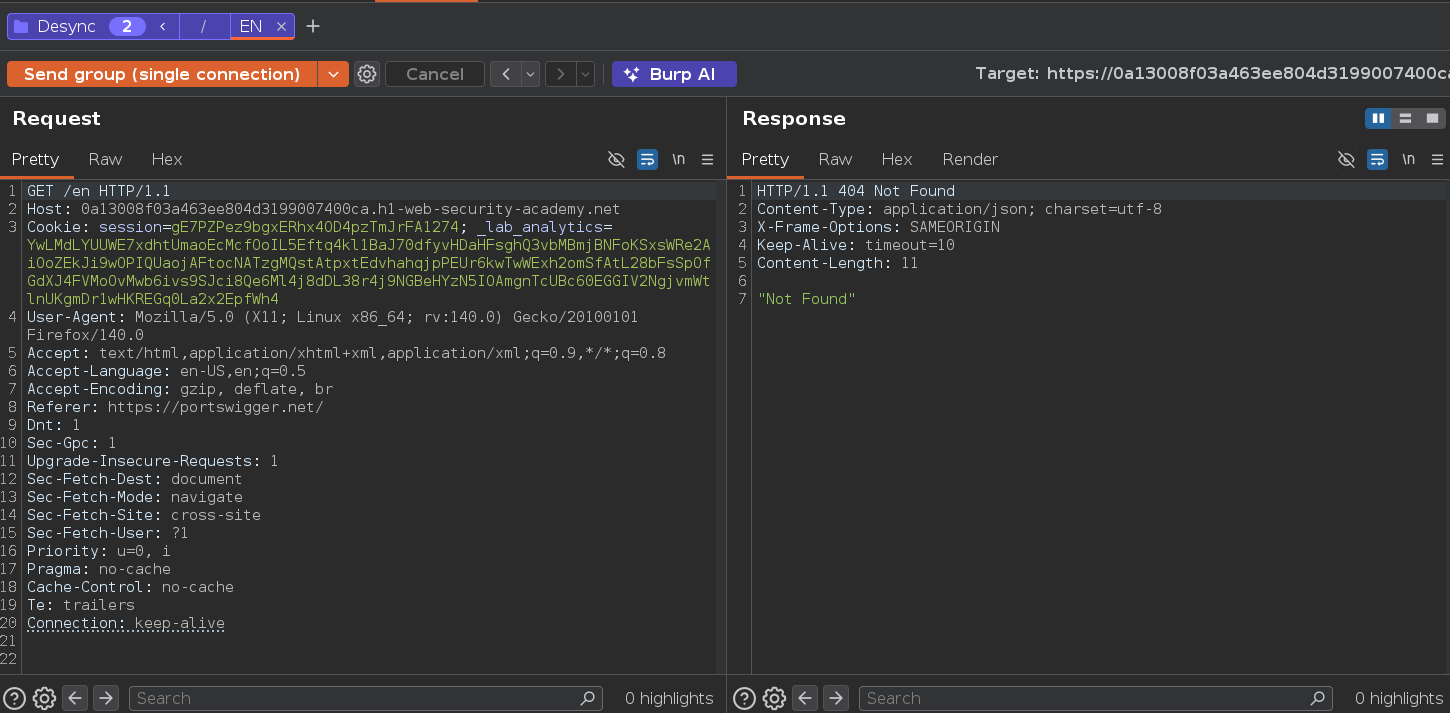
Task: Click the Request editor vertical scrollbar
Action: (x=720, y=428)
